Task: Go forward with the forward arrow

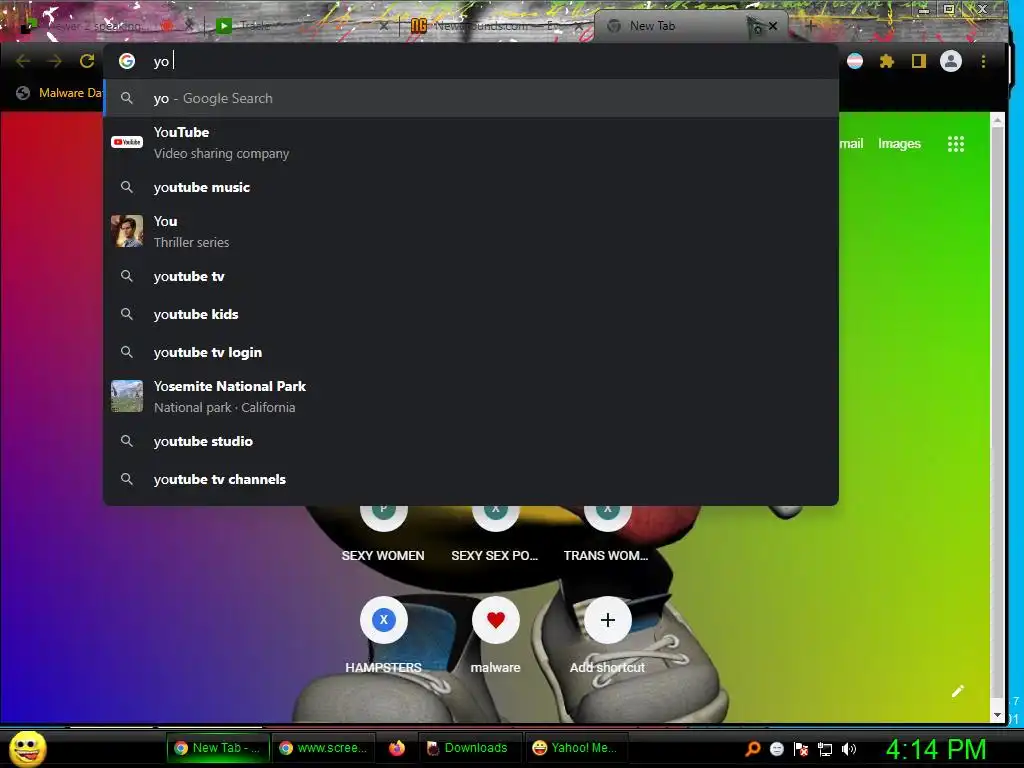Action: [55, 61]
